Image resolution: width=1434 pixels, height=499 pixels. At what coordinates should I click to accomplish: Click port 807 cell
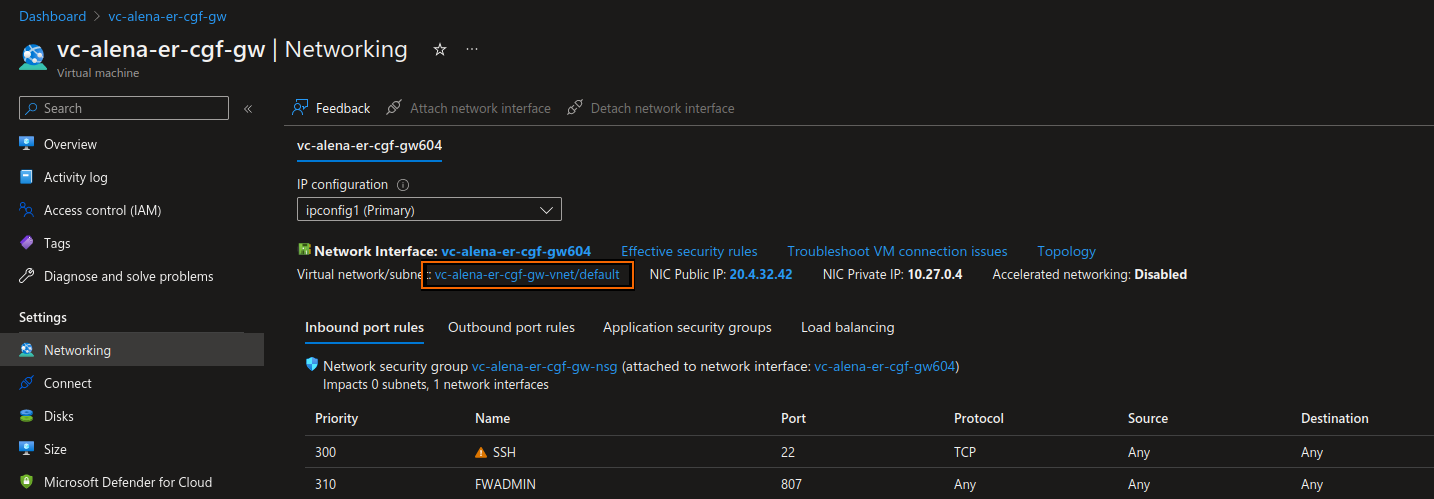[x=792, y=484]
